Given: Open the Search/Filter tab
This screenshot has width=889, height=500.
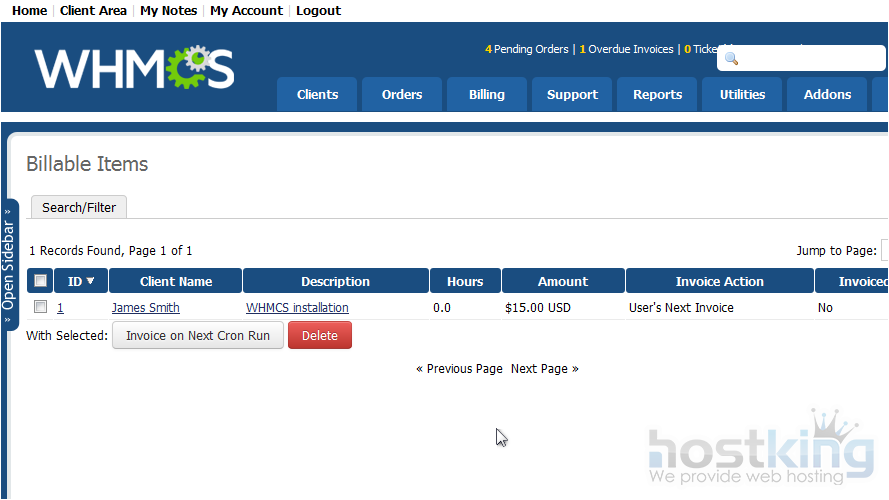Looking at the screenshot, I should coord(79,208).
